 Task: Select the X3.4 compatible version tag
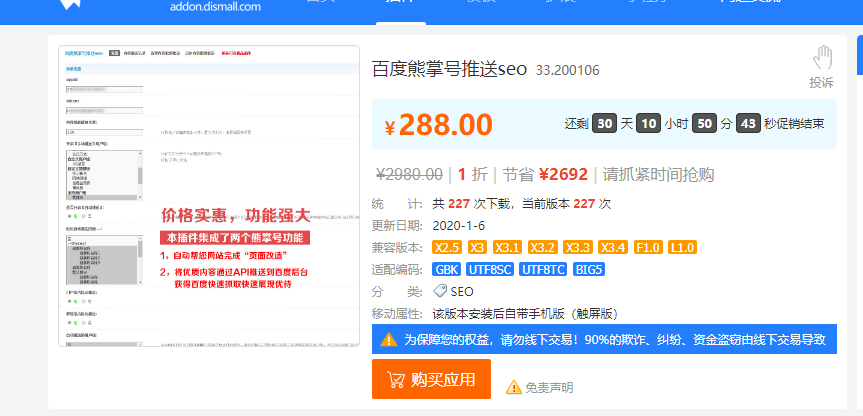[613, 247]
